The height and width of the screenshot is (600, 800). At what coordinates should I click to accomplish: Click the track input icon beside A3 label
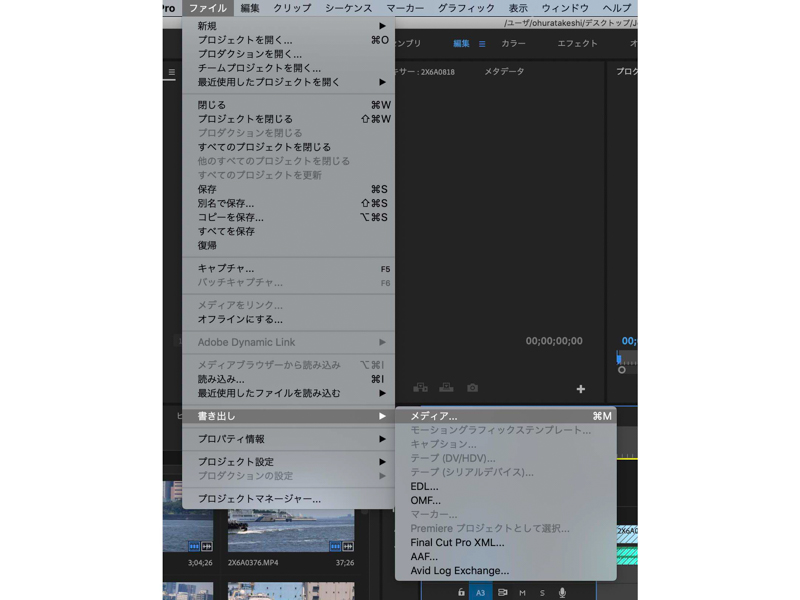point(501,592)
